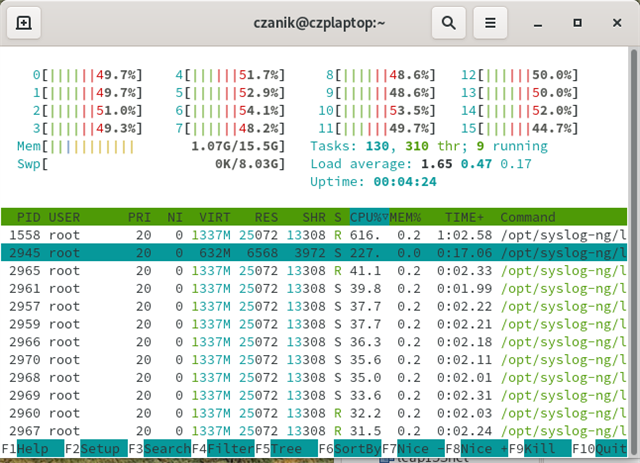This screenshot has height=463, width=640.
Task: Sort processes by MEM% column header
Action: coord(405,217)
